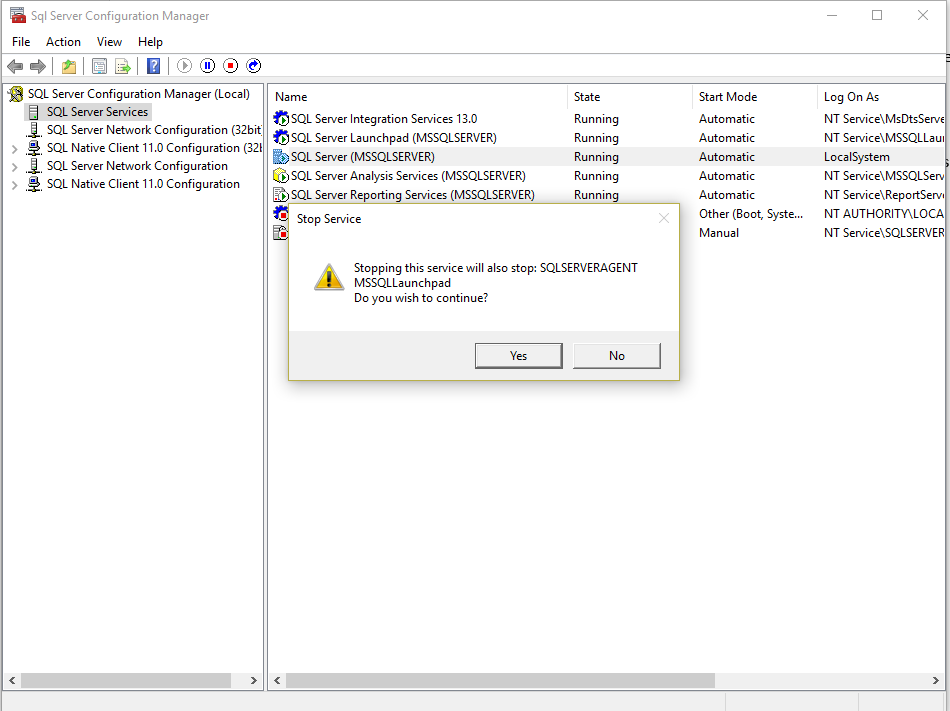This screenshot has width=950, height=711.
Task: Click services list scrollbar left arrow
Action: coord(277,681)
